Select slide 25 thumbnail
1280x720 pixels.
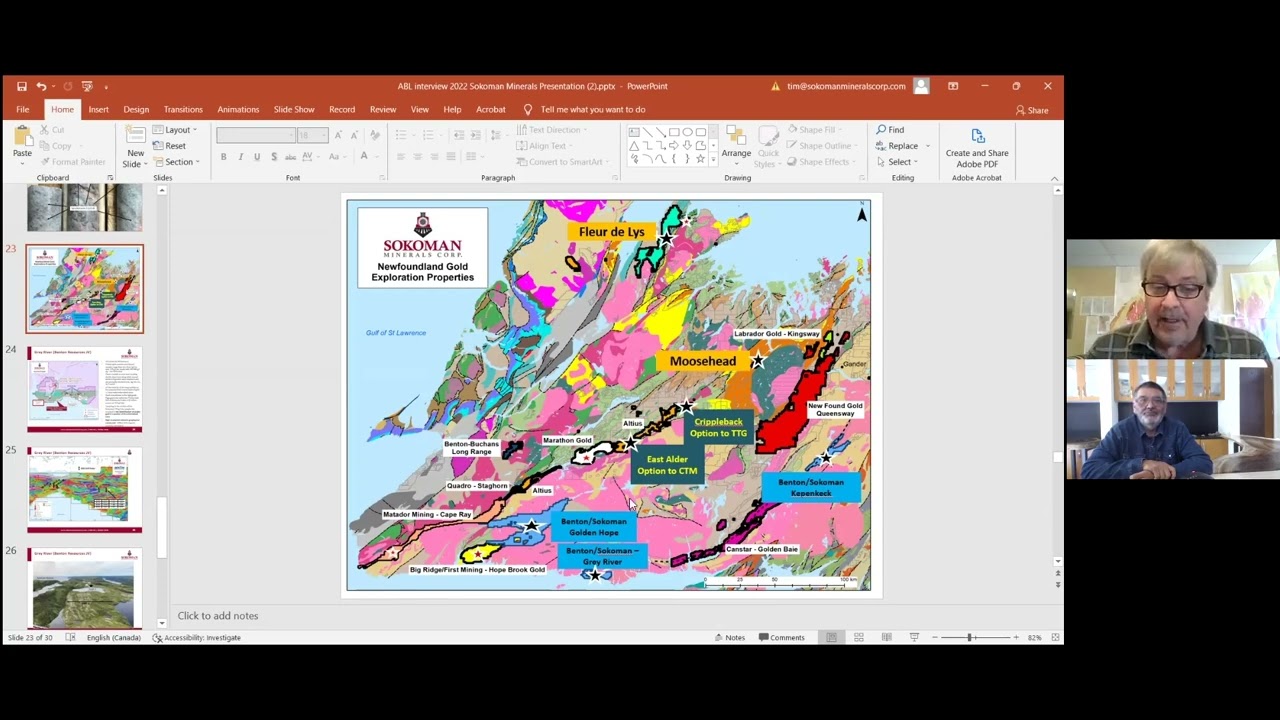point(85,490)
